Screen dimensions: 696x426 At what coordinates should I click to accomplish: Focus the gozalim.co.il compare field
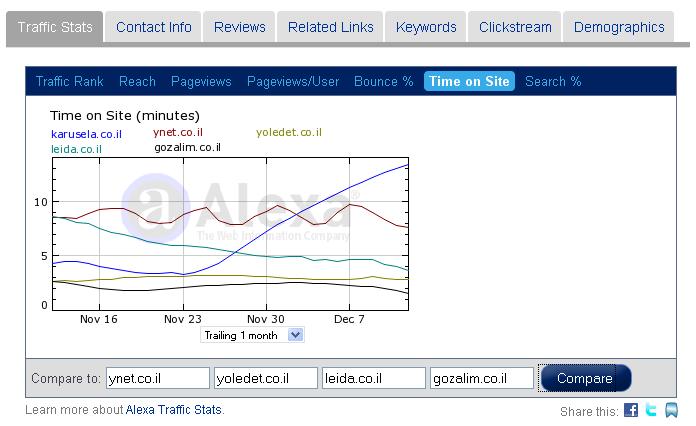point(482,378)
